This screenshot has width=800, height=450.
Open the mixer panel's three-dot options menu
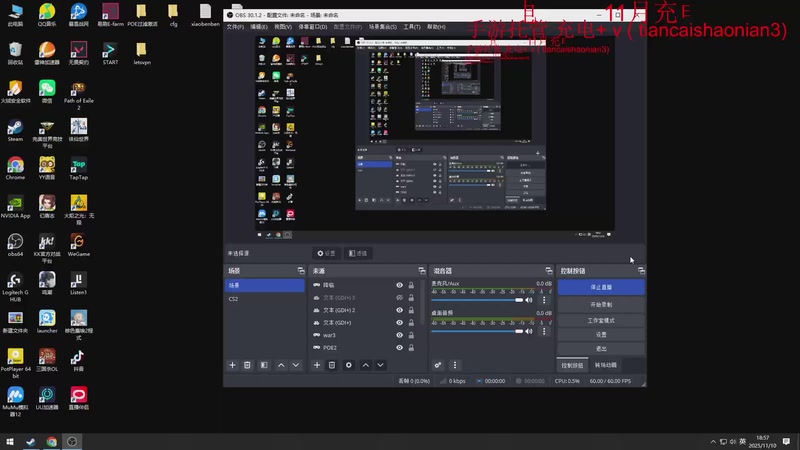point(454,365)
